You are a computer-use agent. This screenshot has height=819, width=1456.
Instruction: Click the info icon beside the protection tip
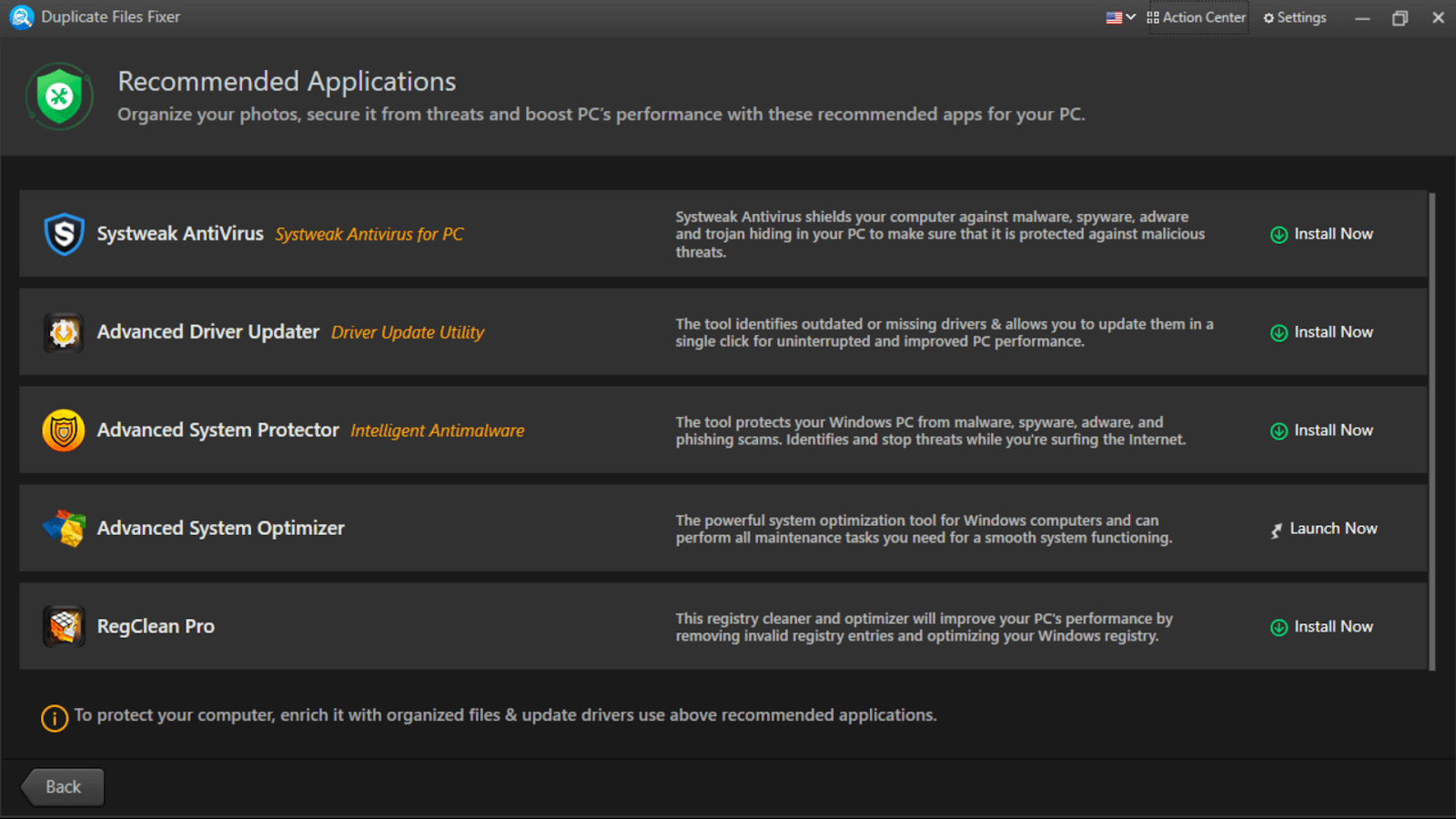coord(55,718)
